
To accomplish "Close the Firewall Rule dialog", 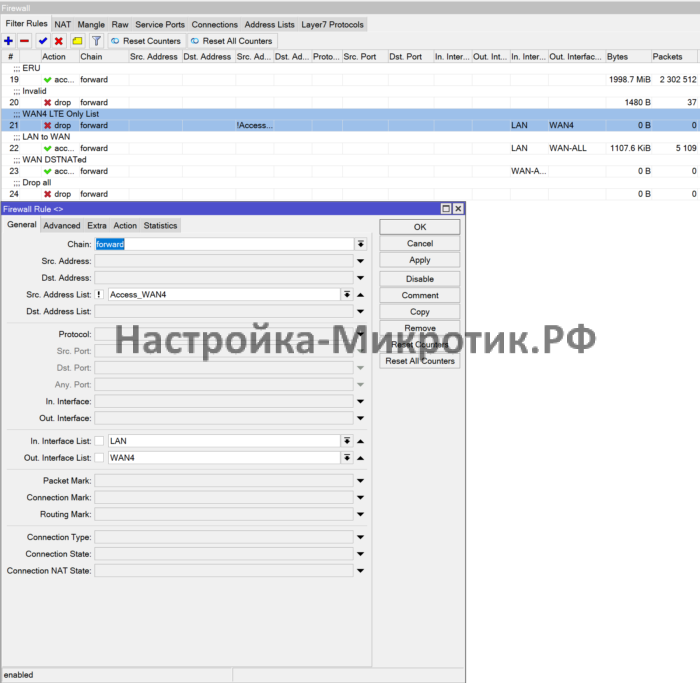I will pos(458,209).
